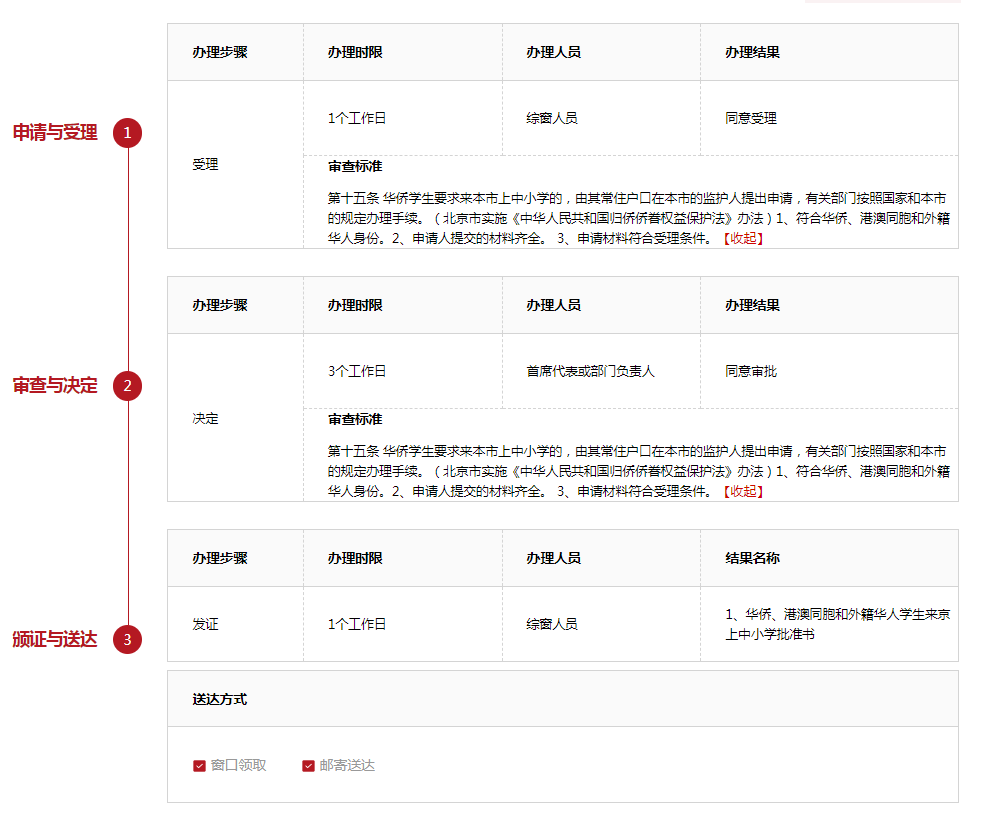Viewport: 1005px width, 829px height.
Task: Click the 结果名称 column header
Action: 752,558
